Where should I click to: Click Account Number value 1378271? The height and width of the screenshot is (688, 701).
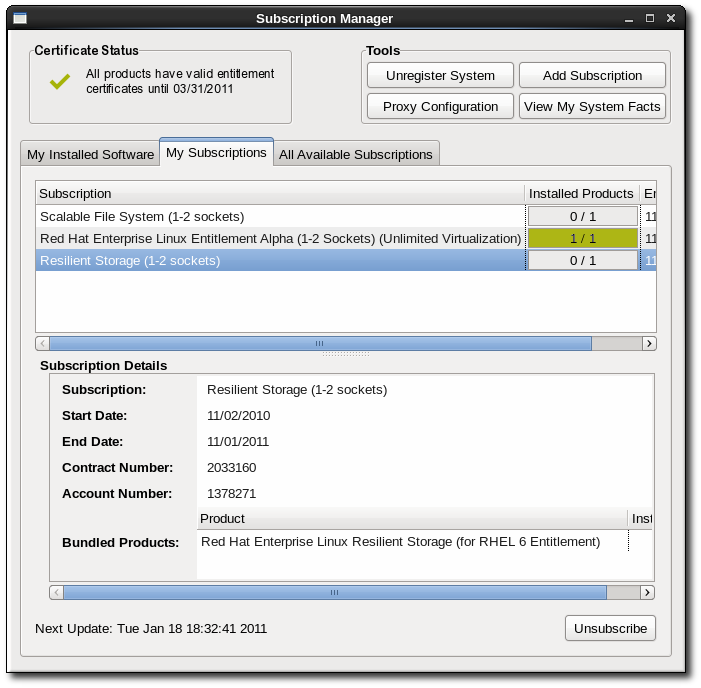(232, 493)
